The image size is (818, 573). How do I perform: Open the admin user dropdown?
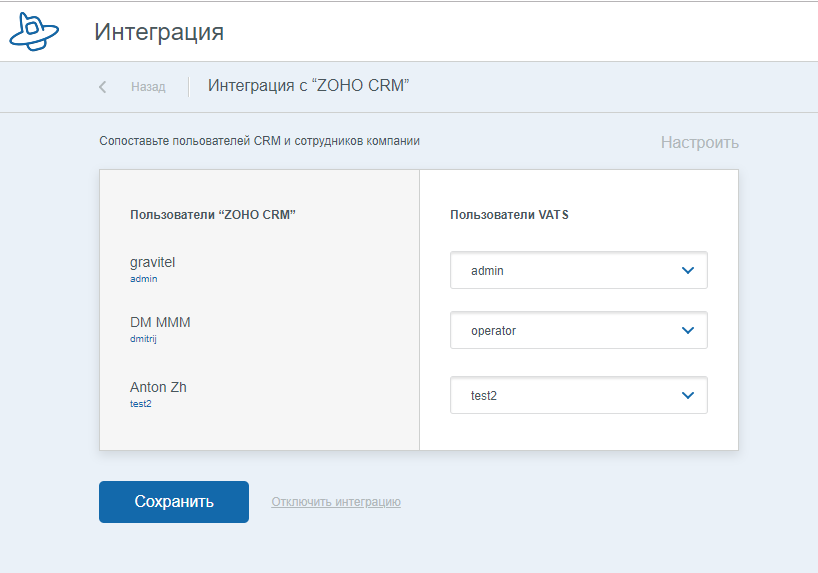pyautogui.click(x=579, y=270)
